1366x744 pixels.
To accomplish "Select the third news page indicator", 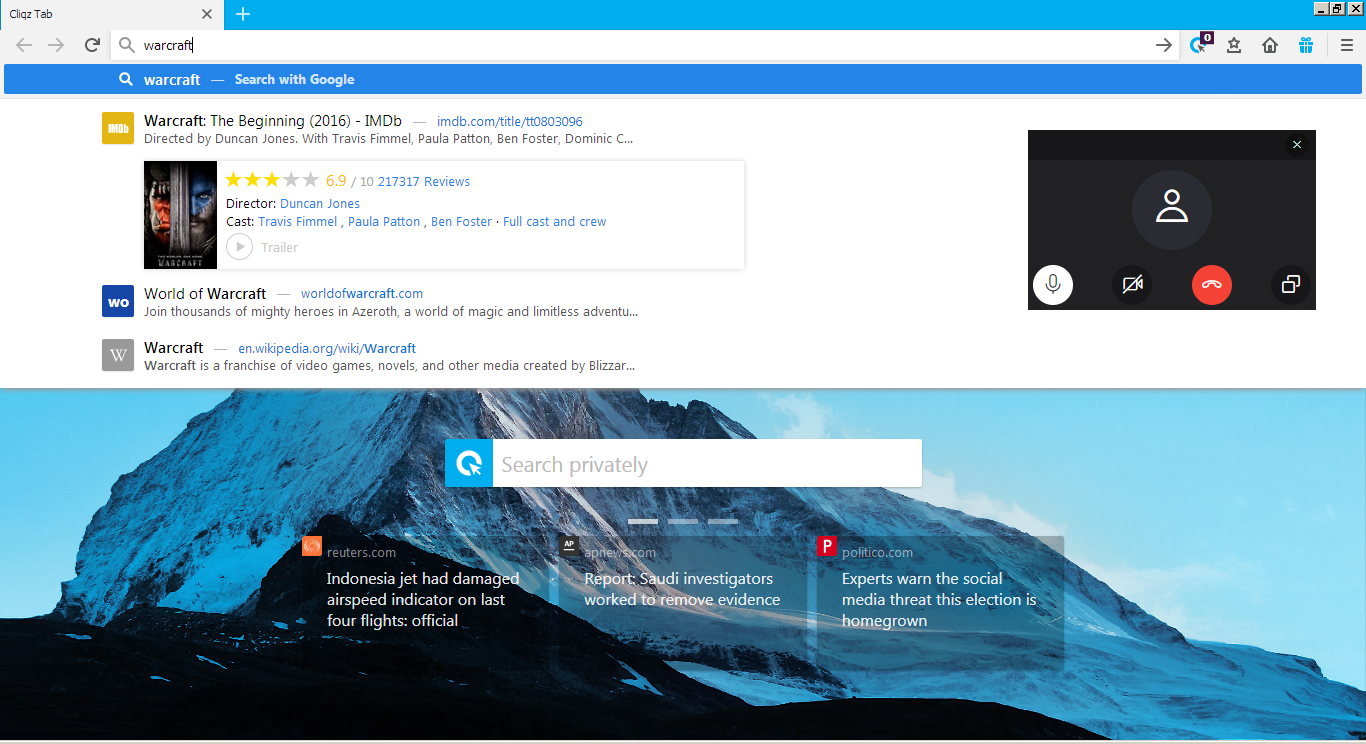I will [723, 521].
